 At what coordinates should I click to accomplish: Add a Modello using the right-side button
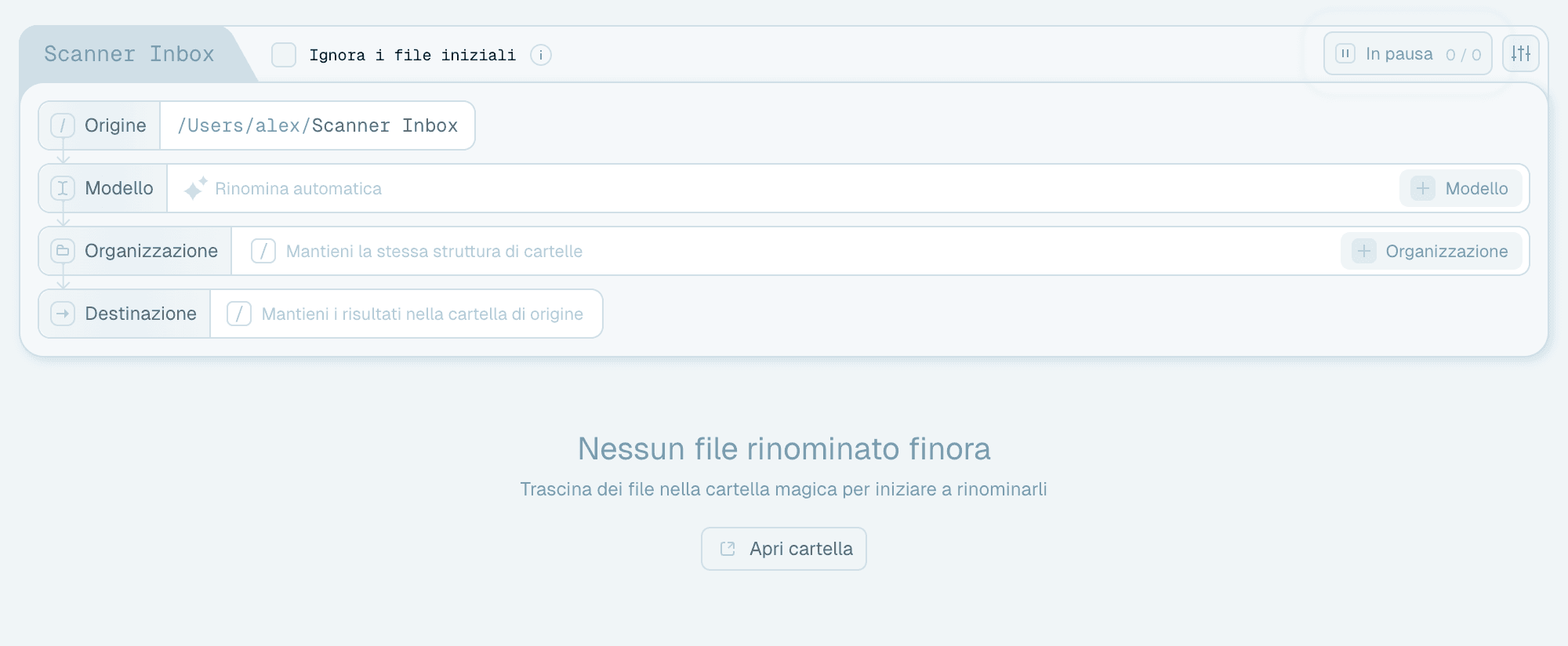click(1461, 188)
